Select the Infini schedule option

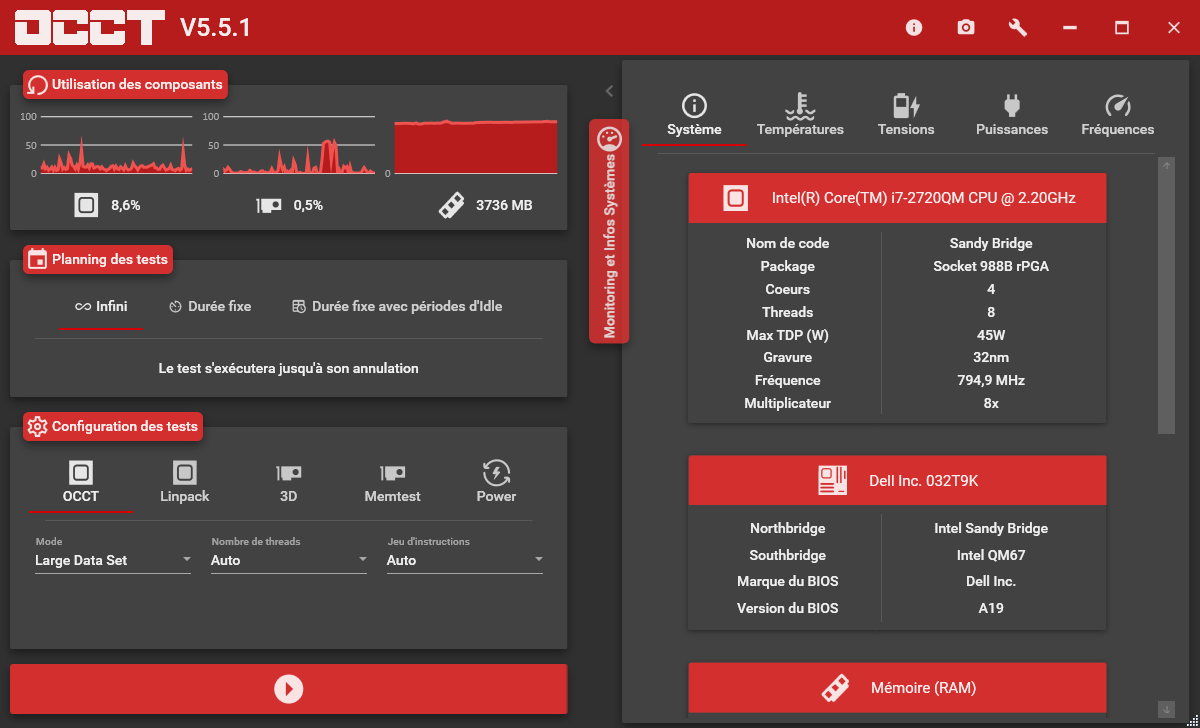click(101, 307)
